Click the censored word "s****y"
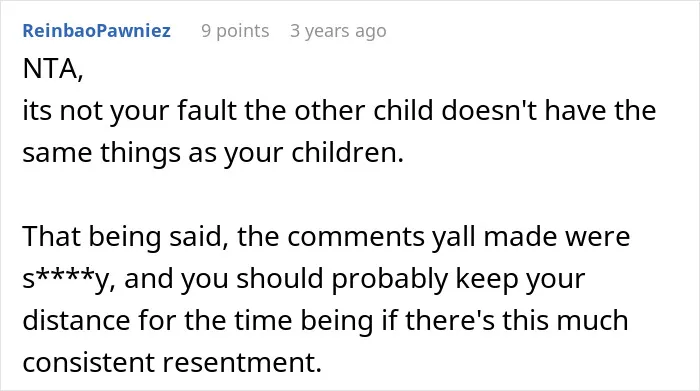Image resolution: width=700 pixels, height=391 pixels. [x=68, y=279]
